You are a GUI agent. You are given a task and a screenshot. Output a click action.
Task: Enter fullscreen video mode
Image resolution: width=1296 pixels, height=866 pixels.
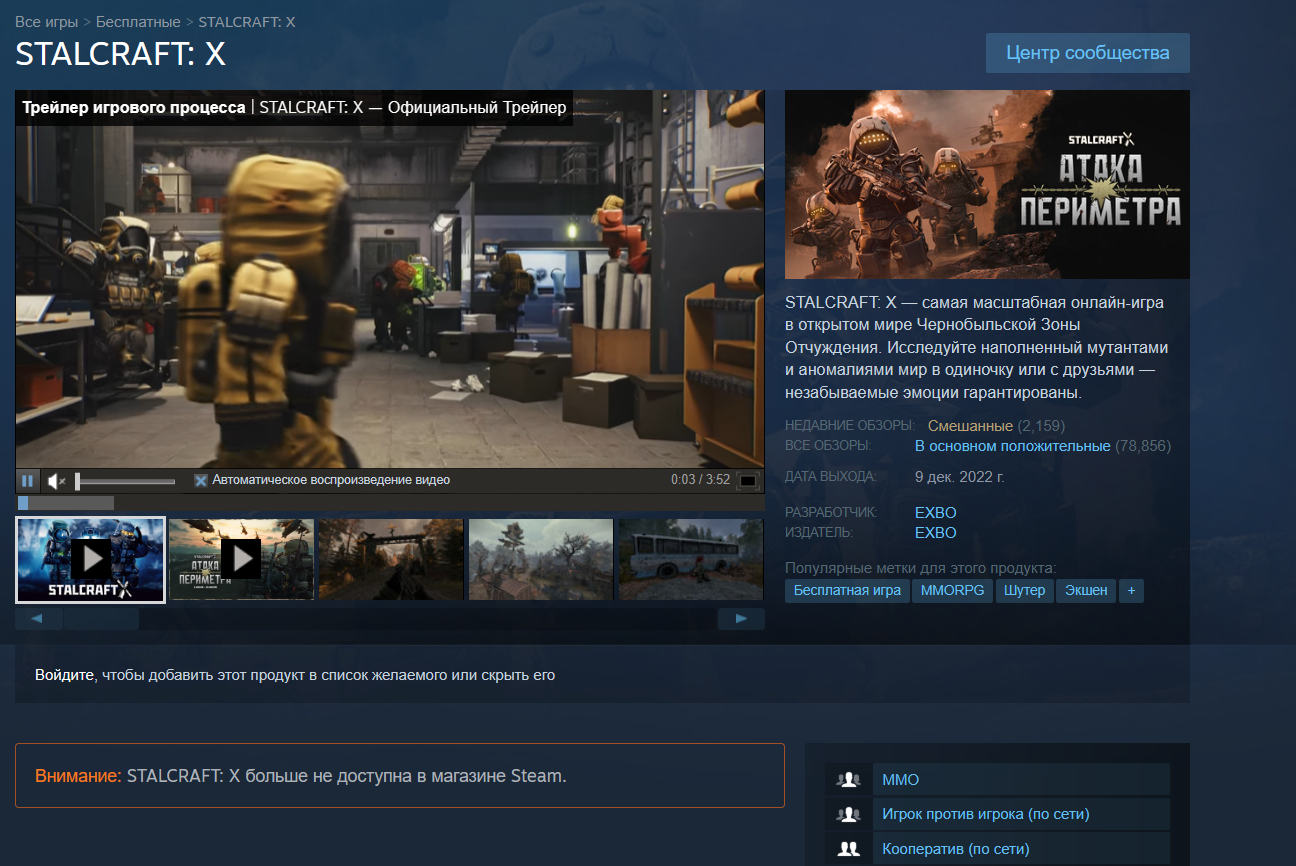coord(748,481)
